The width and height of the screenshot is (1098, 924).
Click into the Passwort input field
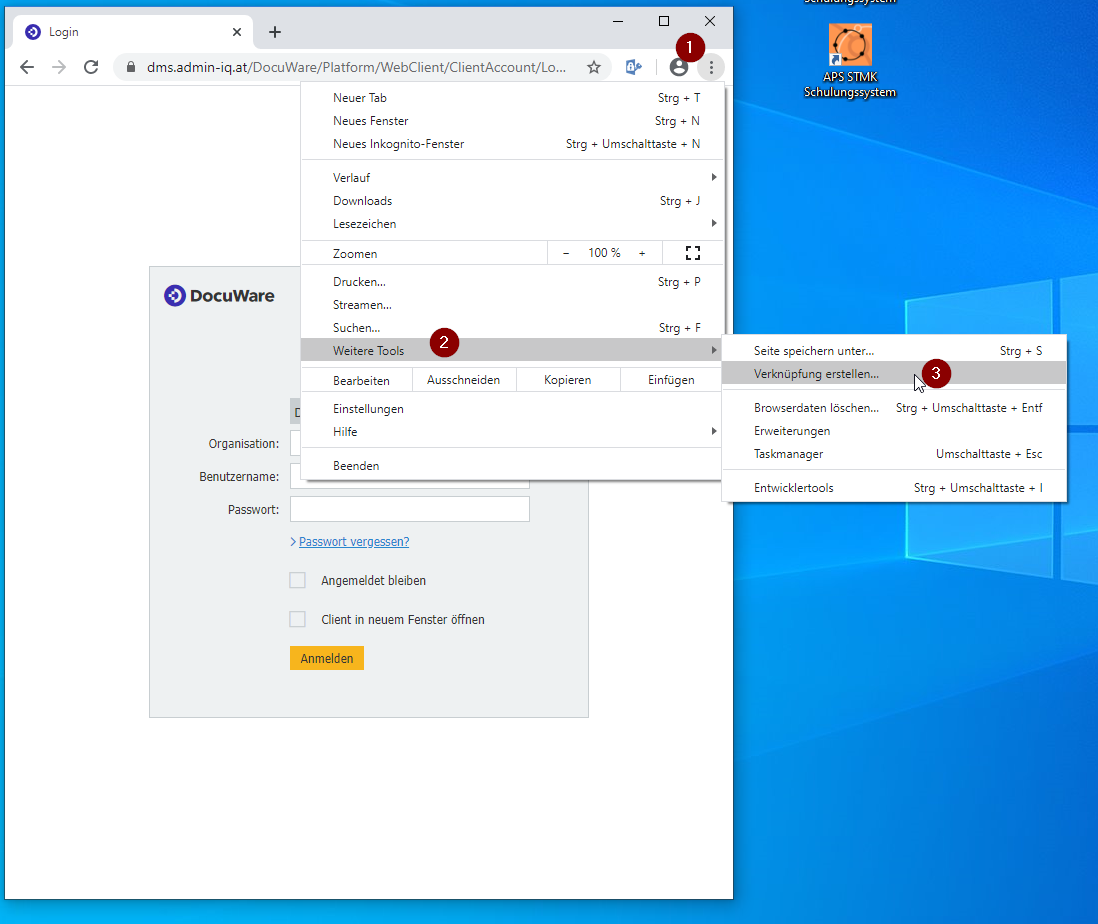tap(410, 510)
